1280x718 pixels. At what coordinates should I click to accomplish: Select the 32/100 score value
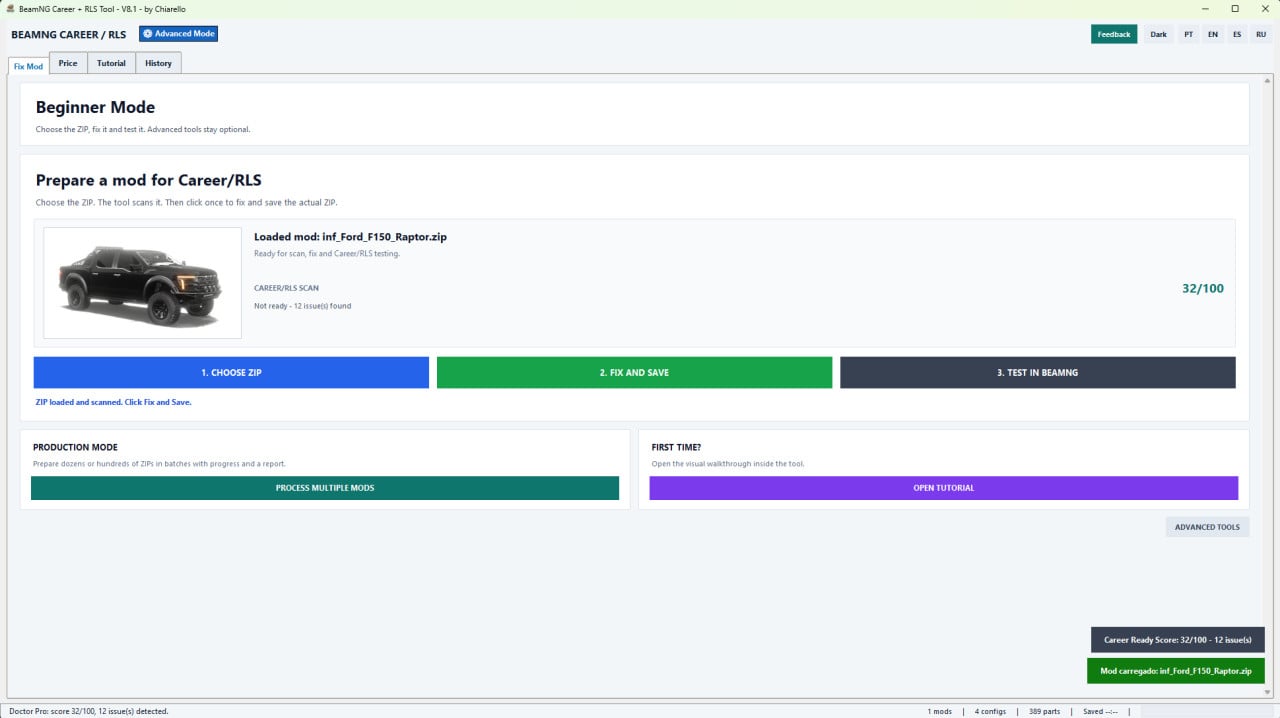[x=1202, y=289]
